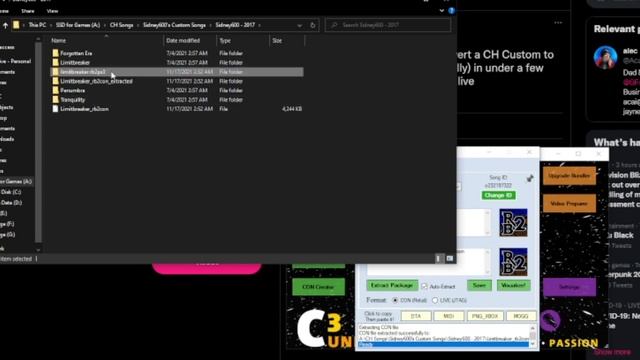The width and height of the screenshot is (640, 360).
Task: Click alec's profile avatar on Twitter
Action: coord(605,57)
